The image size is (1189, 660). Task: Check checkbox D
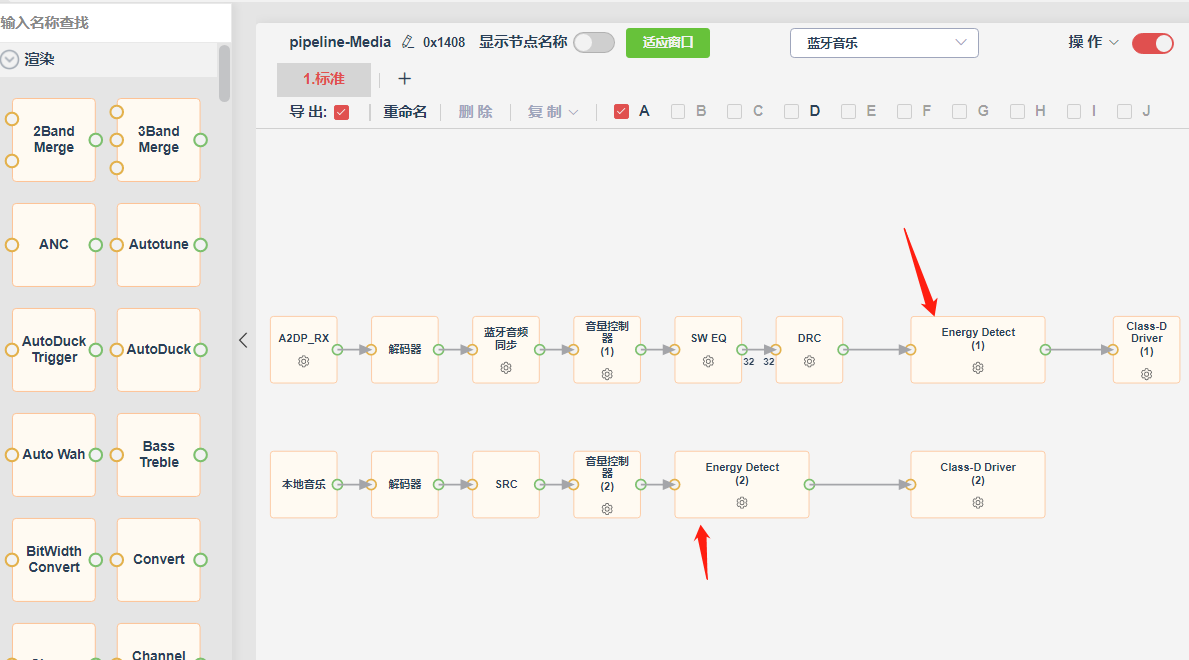point(791,112)
